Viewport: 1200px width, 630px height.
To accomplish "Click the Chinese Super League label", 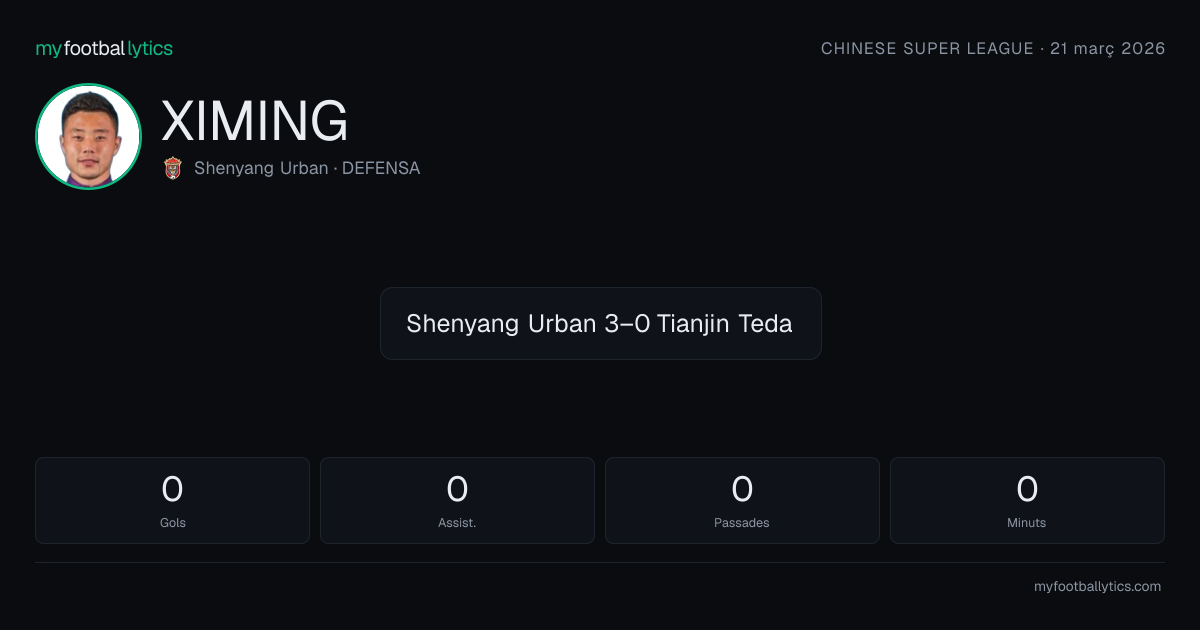I will (927, 48).
